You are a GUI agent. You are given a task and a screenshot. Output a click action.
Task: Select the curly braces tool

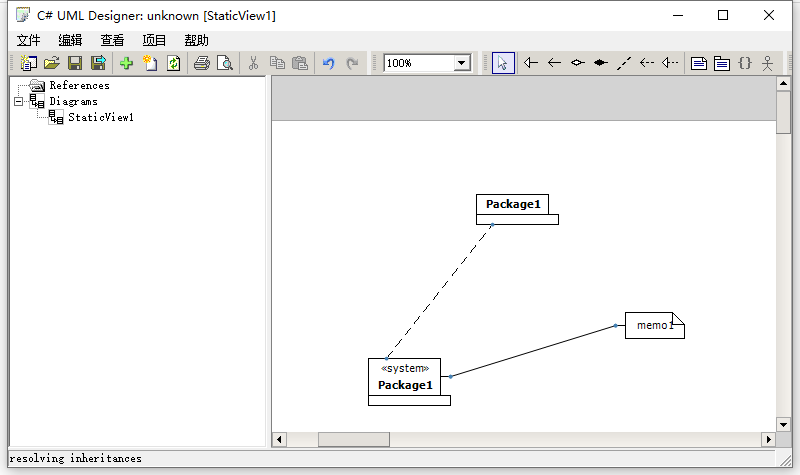[745, 63]
